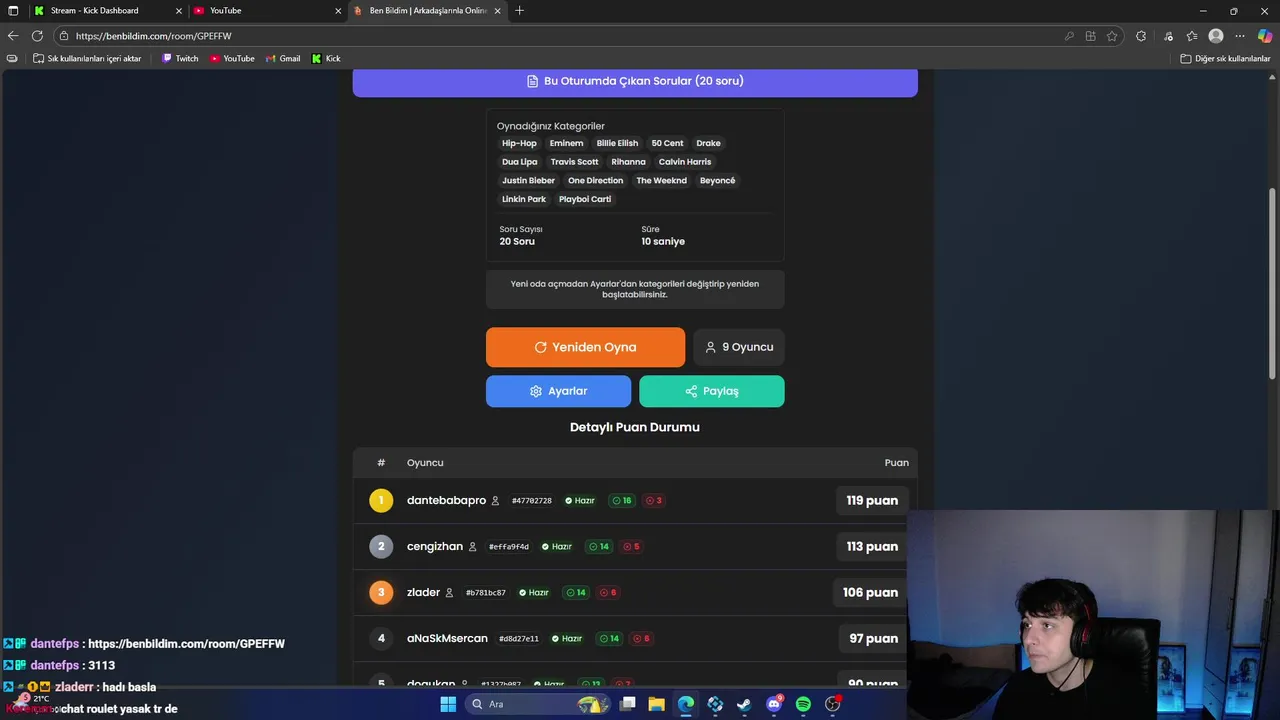Select the Ben Bildim tab
Screen dimensions: 1280x720
pos(427,10)
